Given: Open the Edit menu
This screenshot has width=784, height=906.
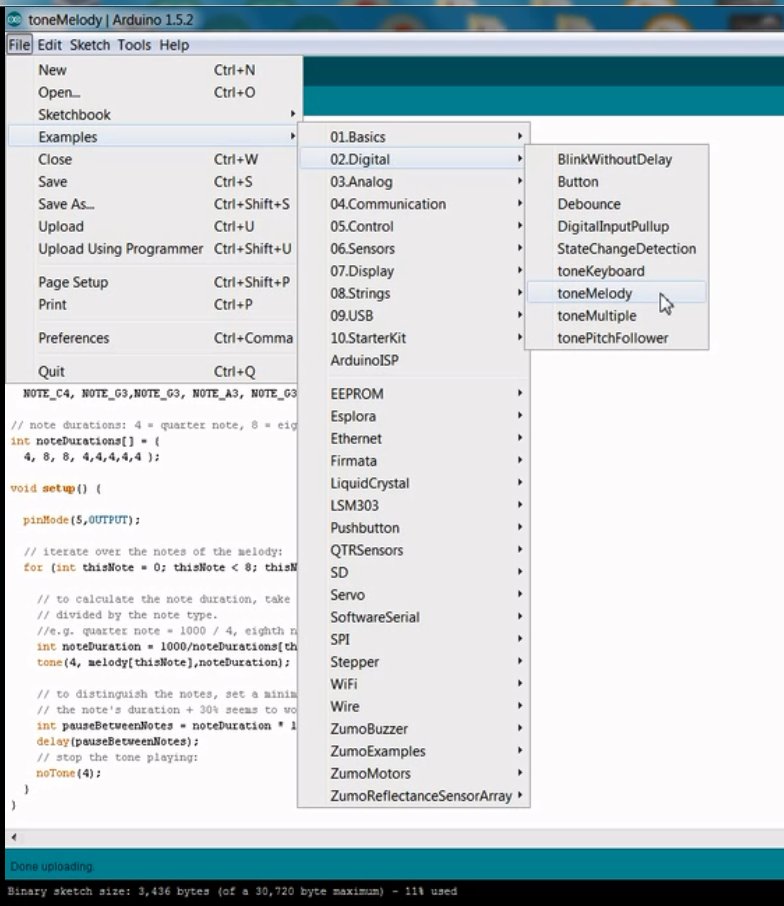Looking at the screenshot, I should 50,45.
